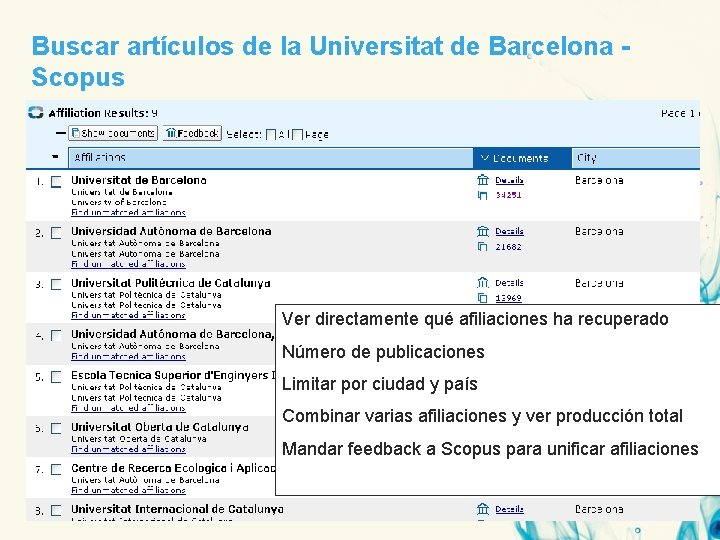The width and height of the screenshot is (720, 540).
Task: Click the 'Limitar por ciudad y país' line
Action: pyautogui.click(x=380, y=384)
